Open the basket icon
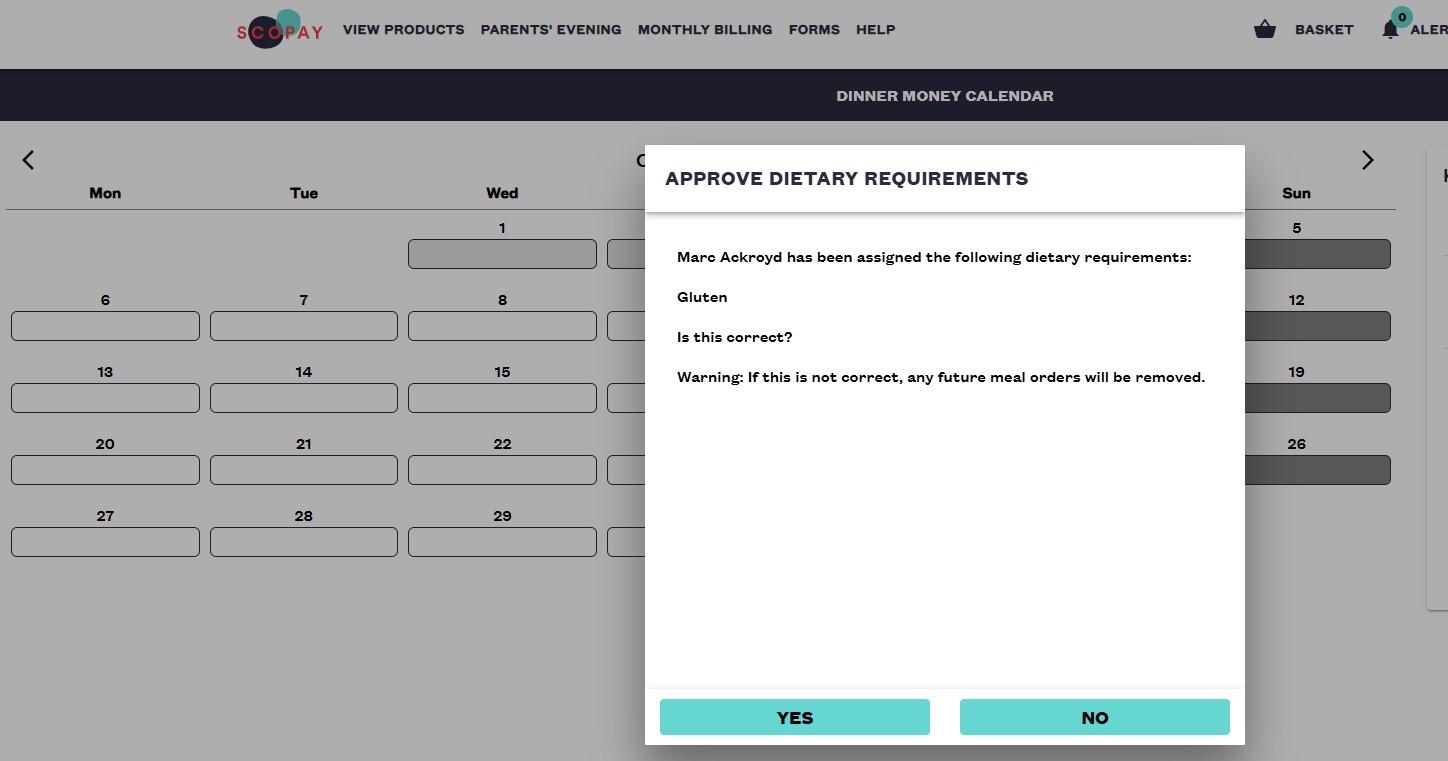The image size is (1448, 761). click(x=1265, y=30)
